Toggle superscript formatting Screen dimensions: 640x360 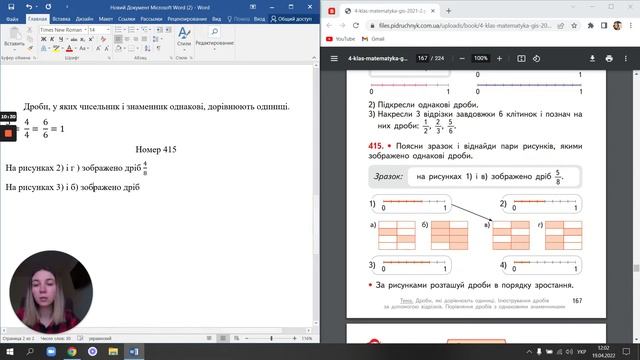(91, 39)
